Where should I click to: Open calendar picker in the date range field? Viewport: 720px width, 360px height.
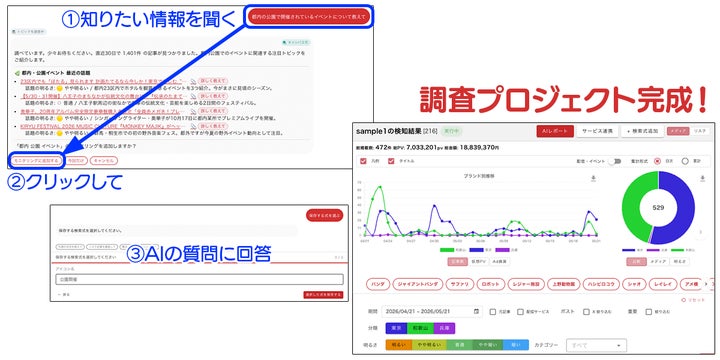click(477, 311)
